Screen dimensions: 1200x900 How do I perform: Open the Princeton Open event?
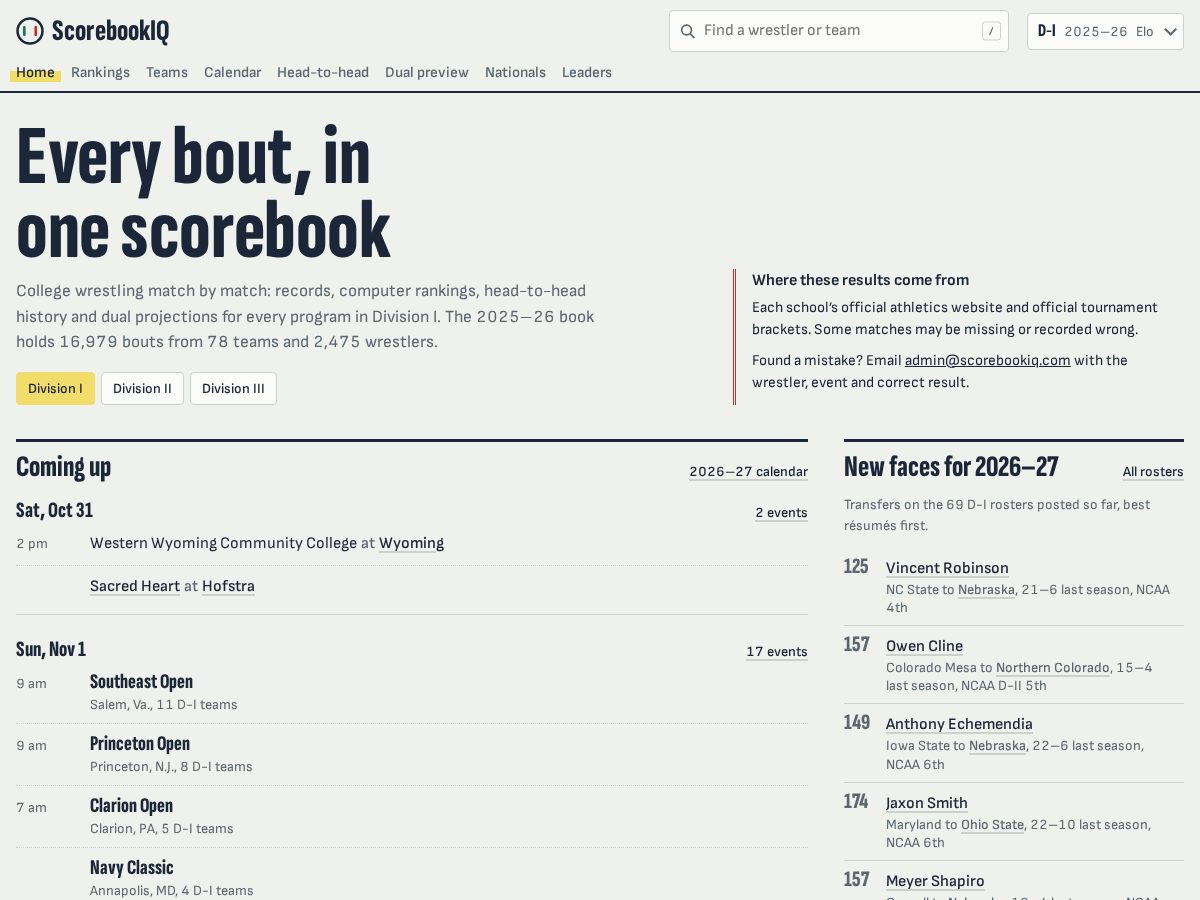[x=140, y=744]
